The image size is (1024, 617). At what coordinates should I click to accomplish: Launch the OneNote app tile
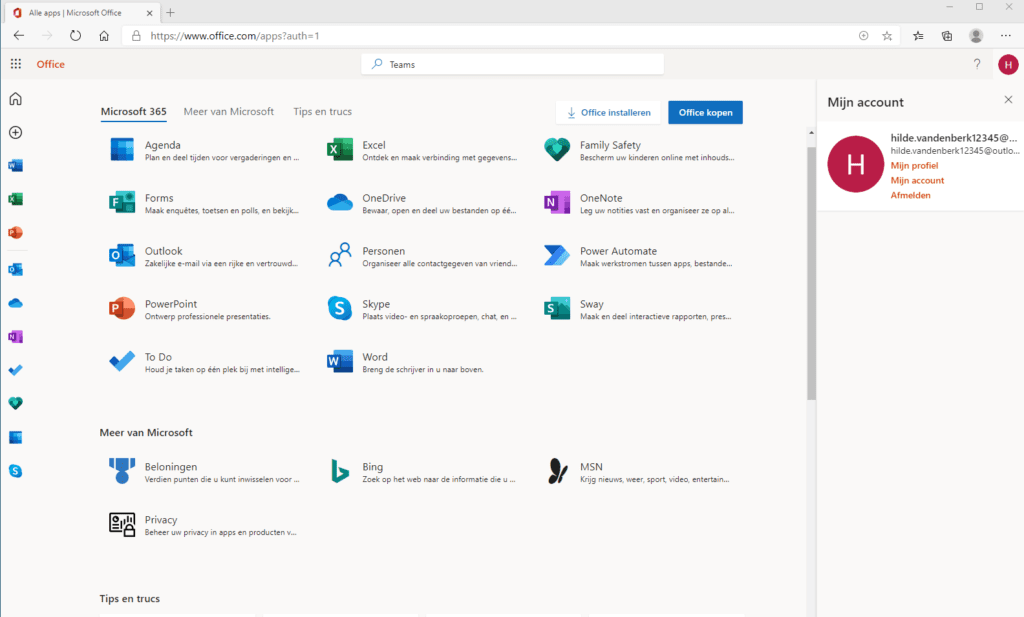click(x=639, y=203)
